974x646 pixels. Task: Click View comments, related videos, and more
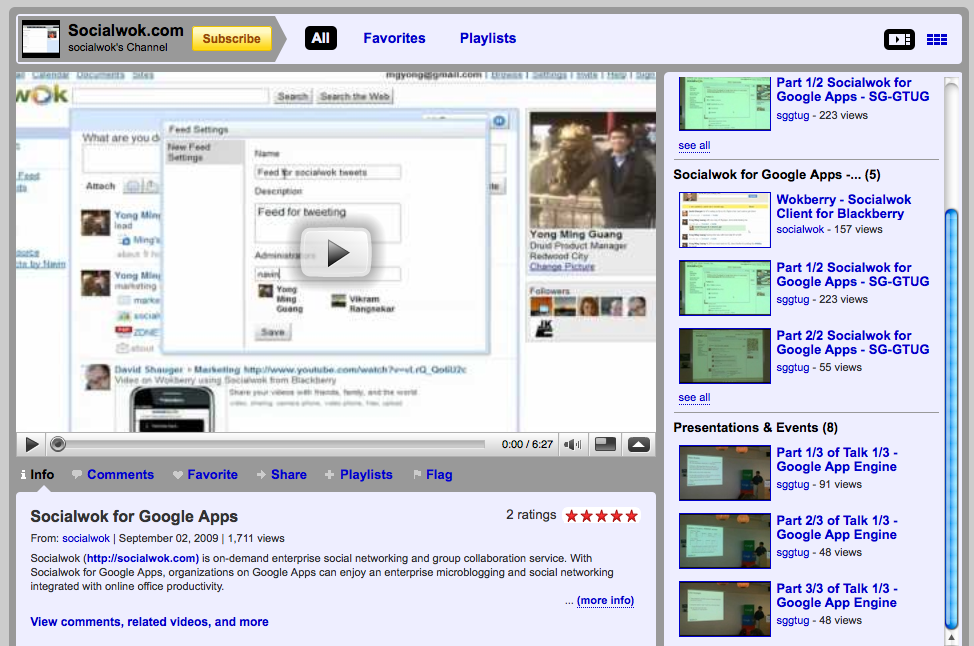pos(149,622)
